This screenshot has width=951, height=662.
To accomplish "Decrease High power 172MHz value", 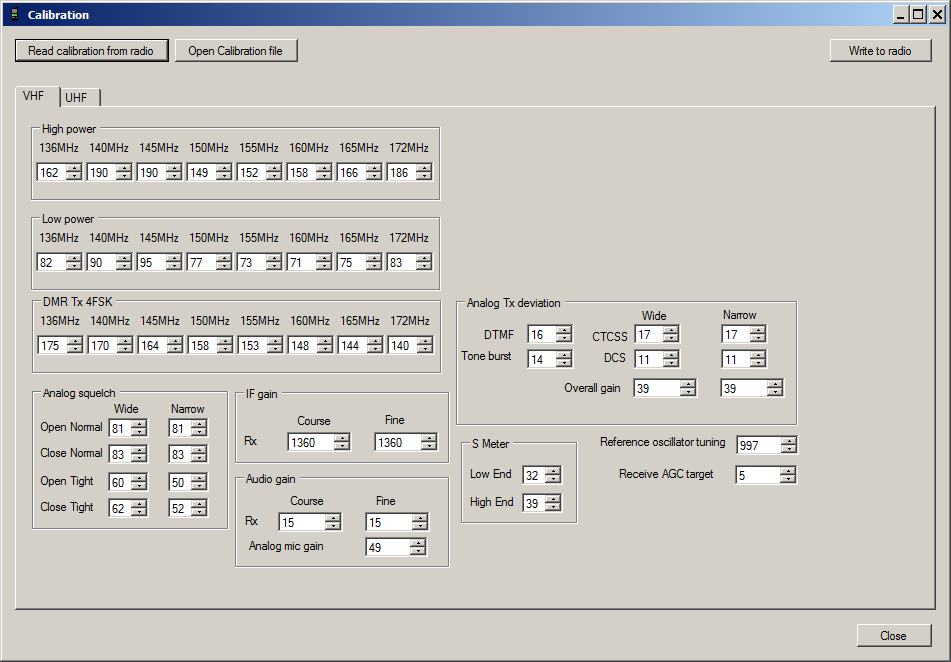I will click(424, 176).
